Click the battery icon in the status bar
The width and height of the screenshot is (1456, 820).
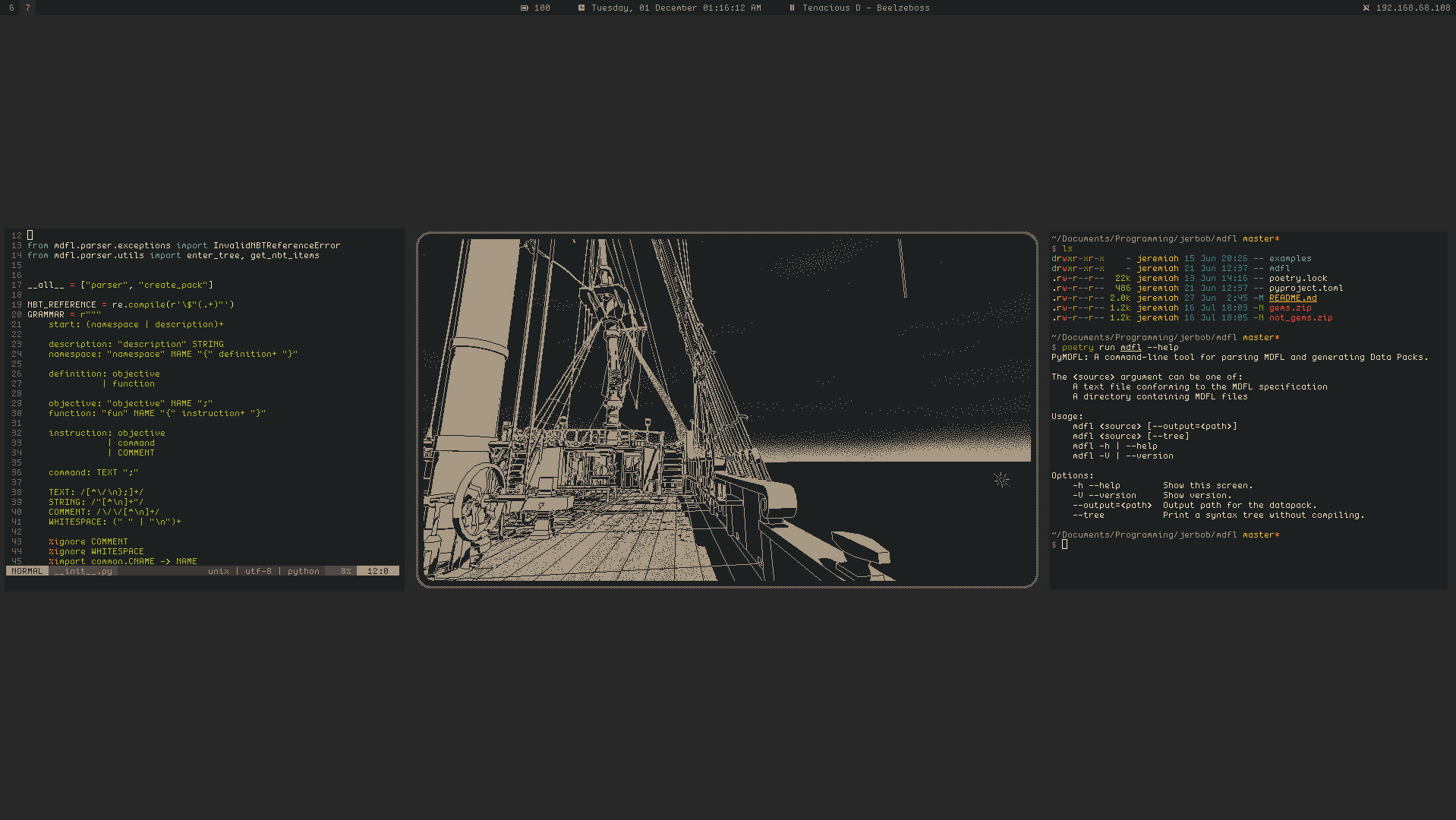point(524,8)
